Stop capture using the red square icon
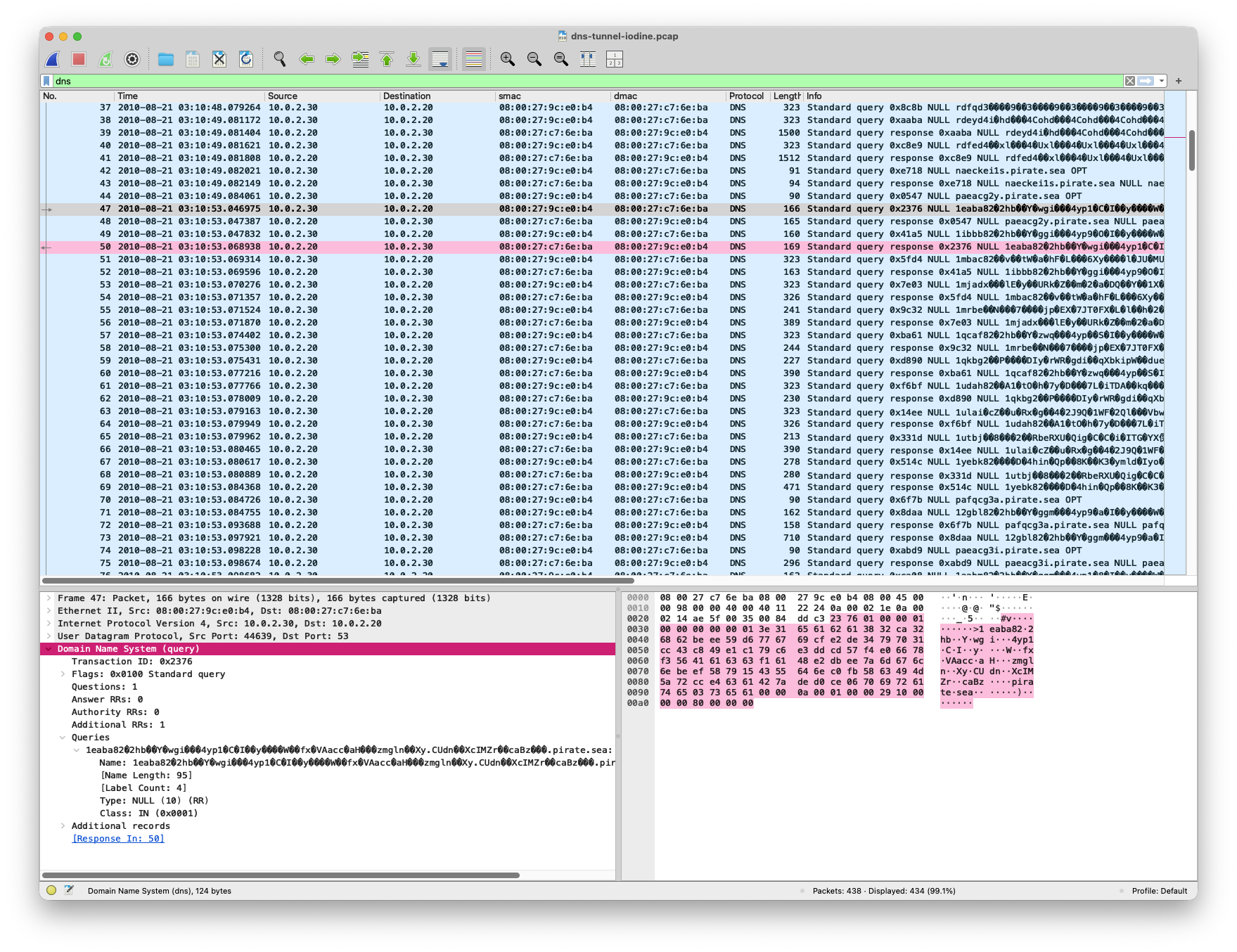The height and width of the screenshot is (952, 1237). click(79, 59)
